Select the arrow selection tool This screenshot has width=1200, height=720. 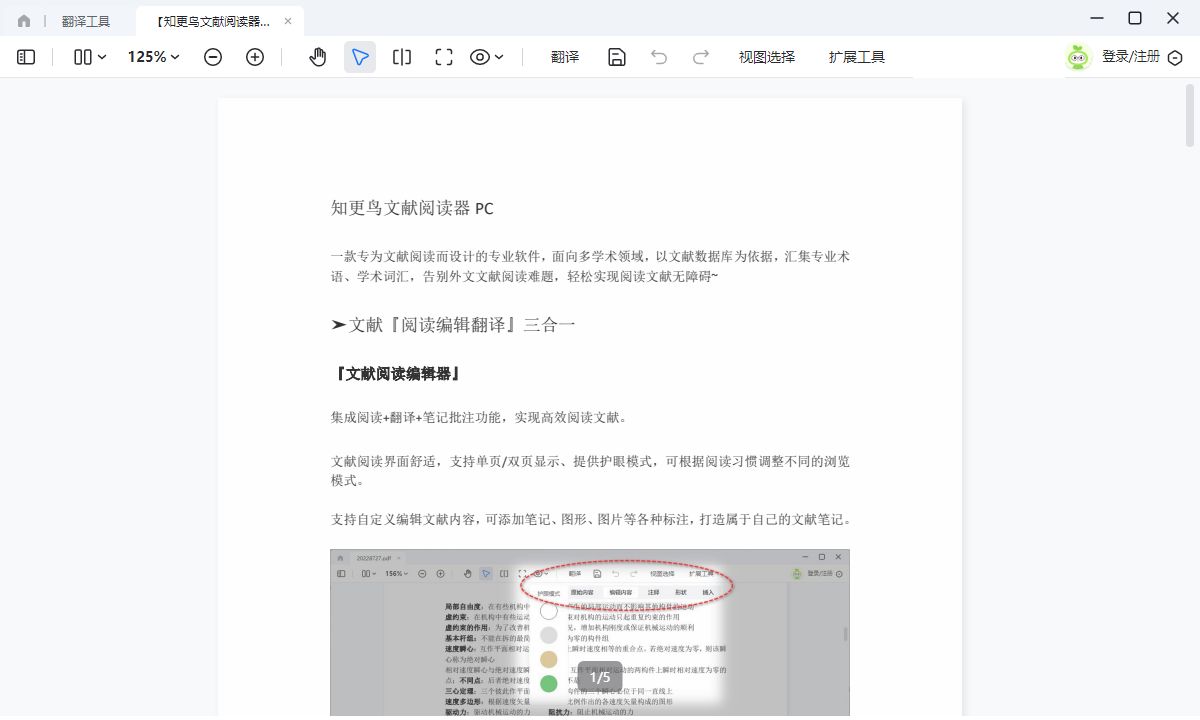point(360,57)
